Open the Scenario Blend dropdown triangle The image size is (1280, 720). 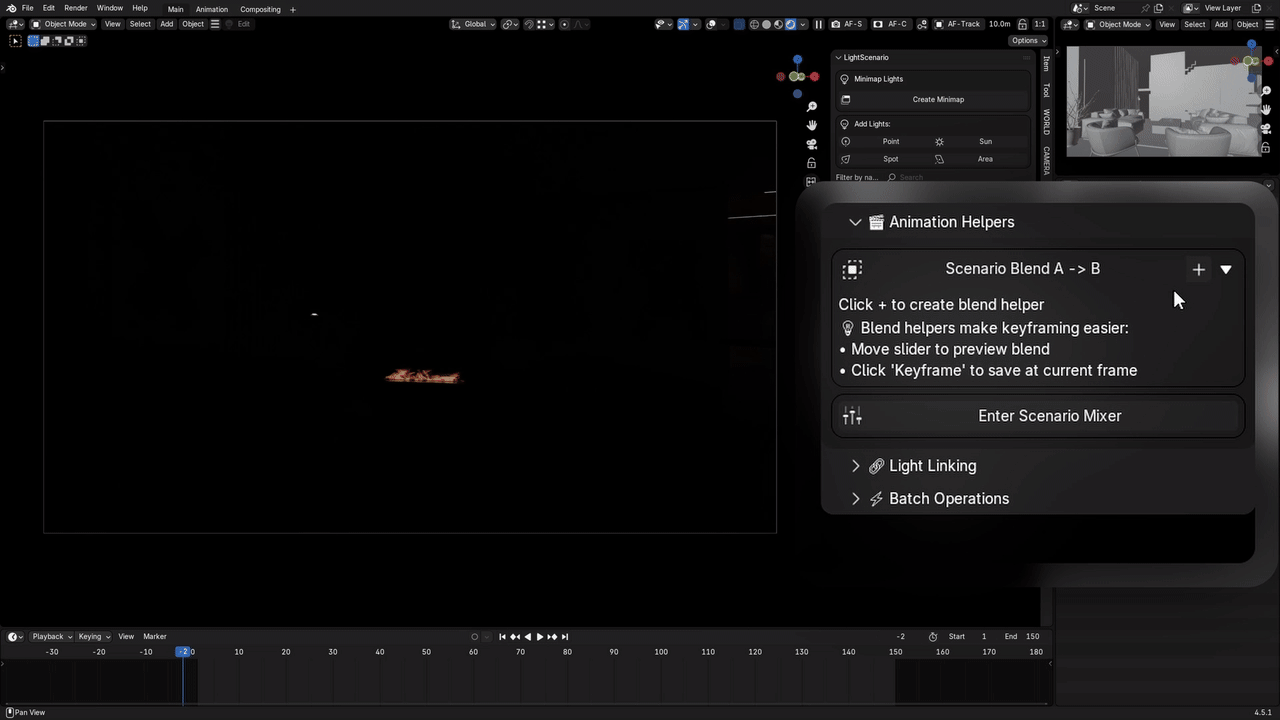point(1226,269)
